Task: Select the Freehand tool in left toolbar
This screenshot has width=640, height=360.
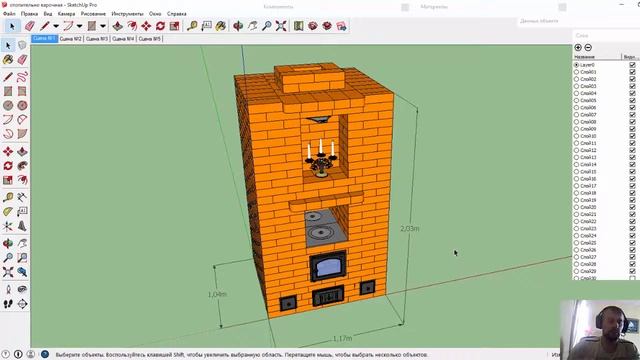Action: pyautogui.click(x=22, y=77)
